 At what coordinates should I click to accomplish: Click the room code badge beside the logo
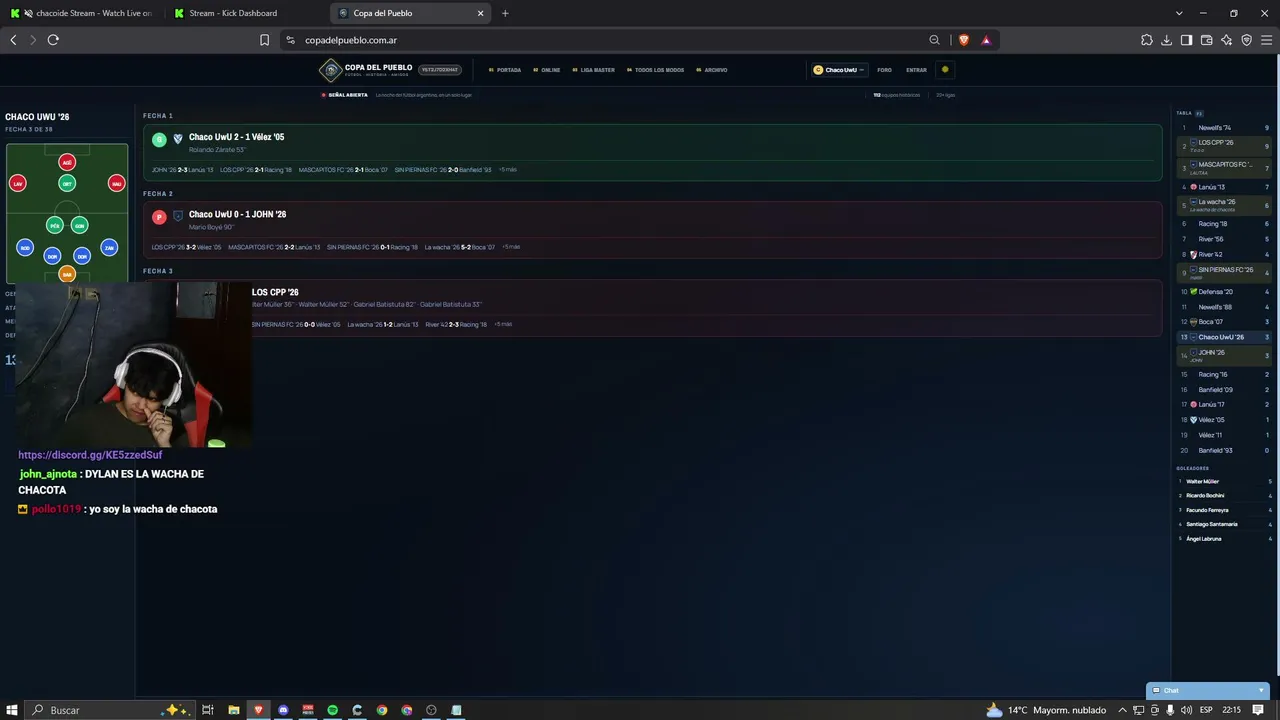tap(440, 70)
